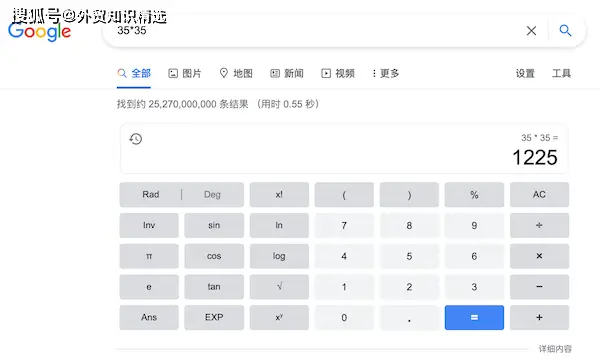Switch calculator to Deg mode

(212, 194)
